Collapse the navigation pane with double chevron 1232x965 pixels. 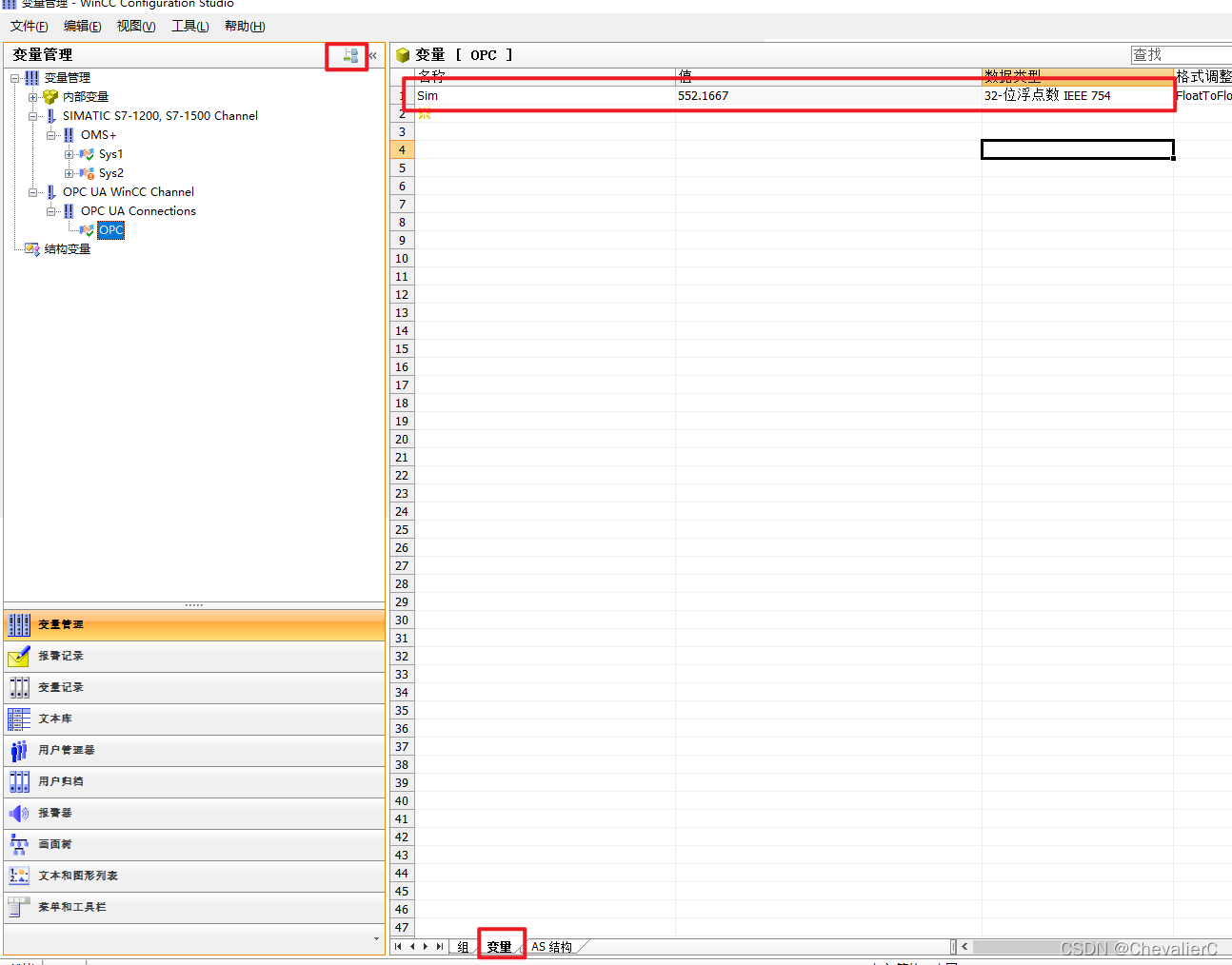(x=373, y=56)
